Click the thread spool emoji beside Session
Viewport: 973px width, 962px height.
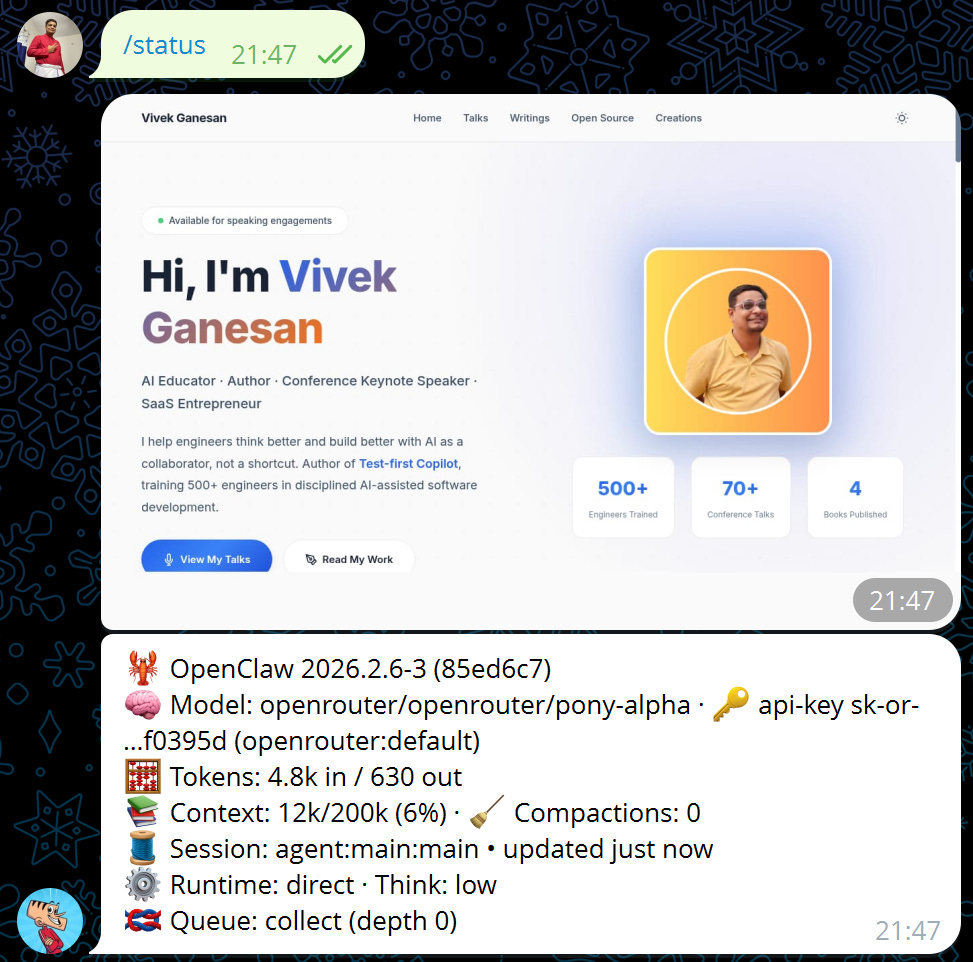143,848
